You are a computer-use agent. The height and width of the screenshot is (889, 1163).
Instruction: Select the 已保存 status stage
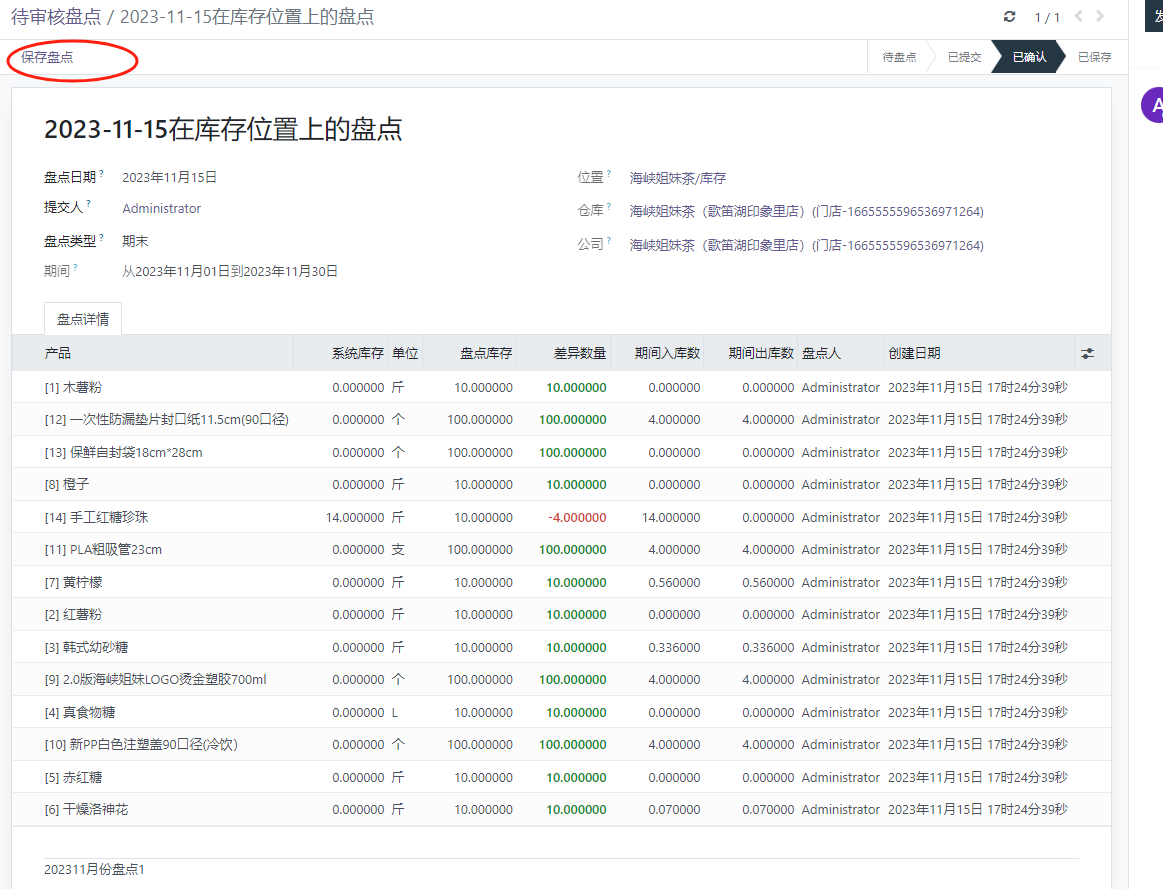[x=1094, y=58]
